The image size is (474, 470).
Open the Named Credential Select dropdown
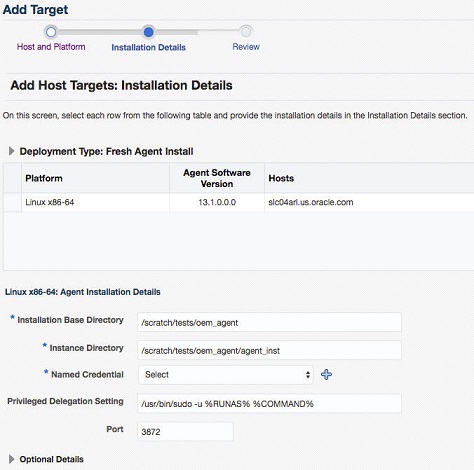pyautogui.click(x=226, y=375)
